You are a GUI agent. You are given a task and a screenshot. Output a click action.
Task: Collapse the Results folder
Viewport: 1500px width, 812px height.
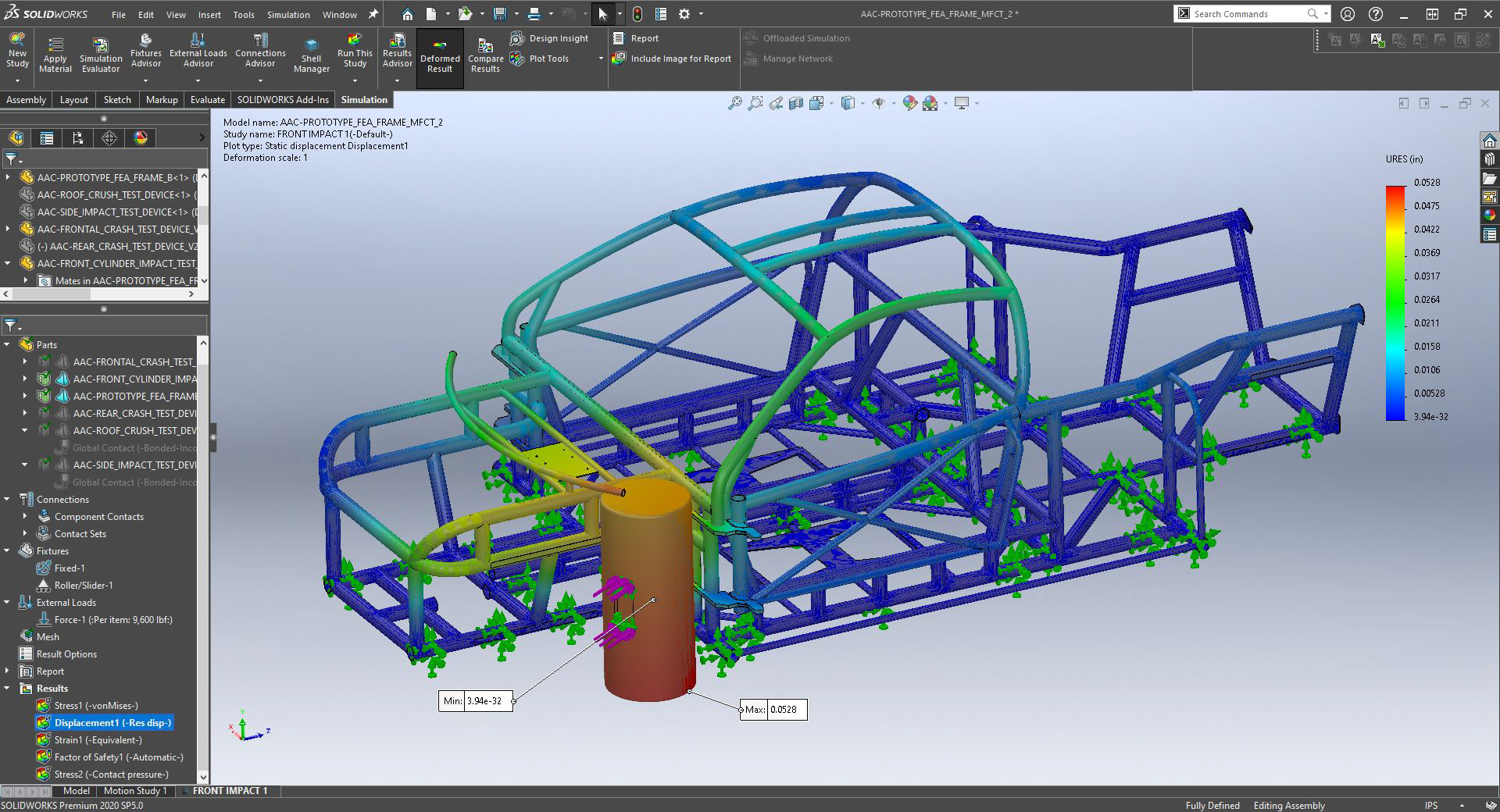pyautogui.click(x=8, y=688)
